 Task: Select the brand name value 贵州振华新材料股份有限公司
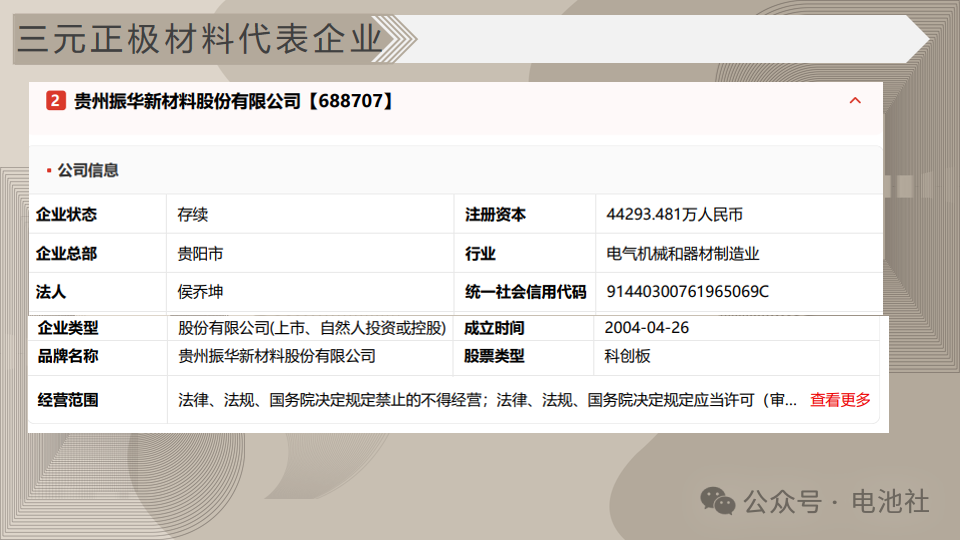(x=277, y=356)
